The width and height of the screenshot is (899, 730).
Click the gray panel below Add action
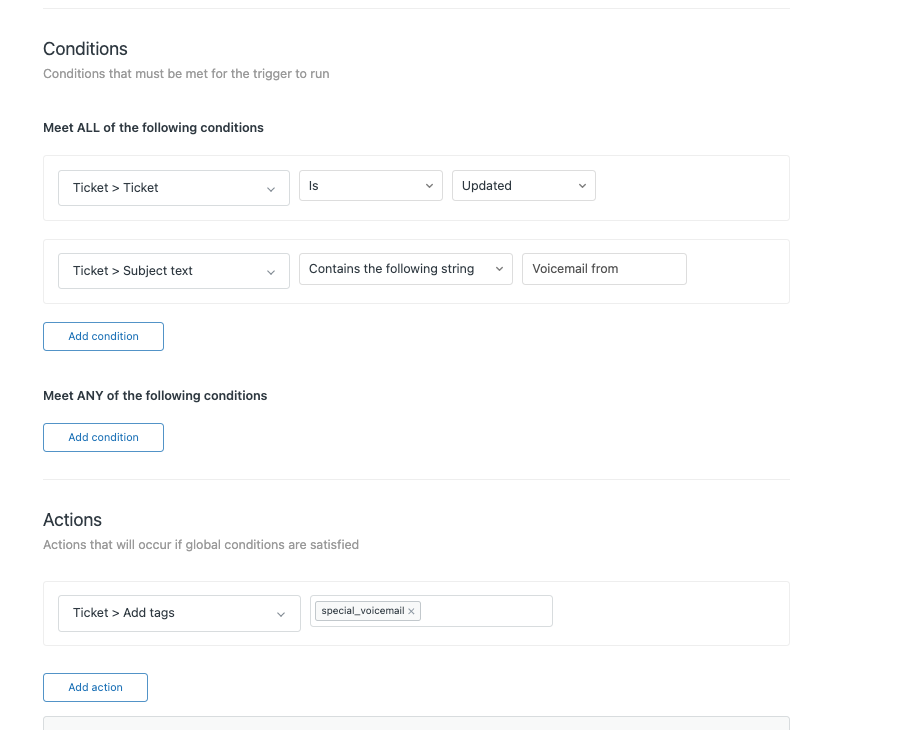(416, 723)
